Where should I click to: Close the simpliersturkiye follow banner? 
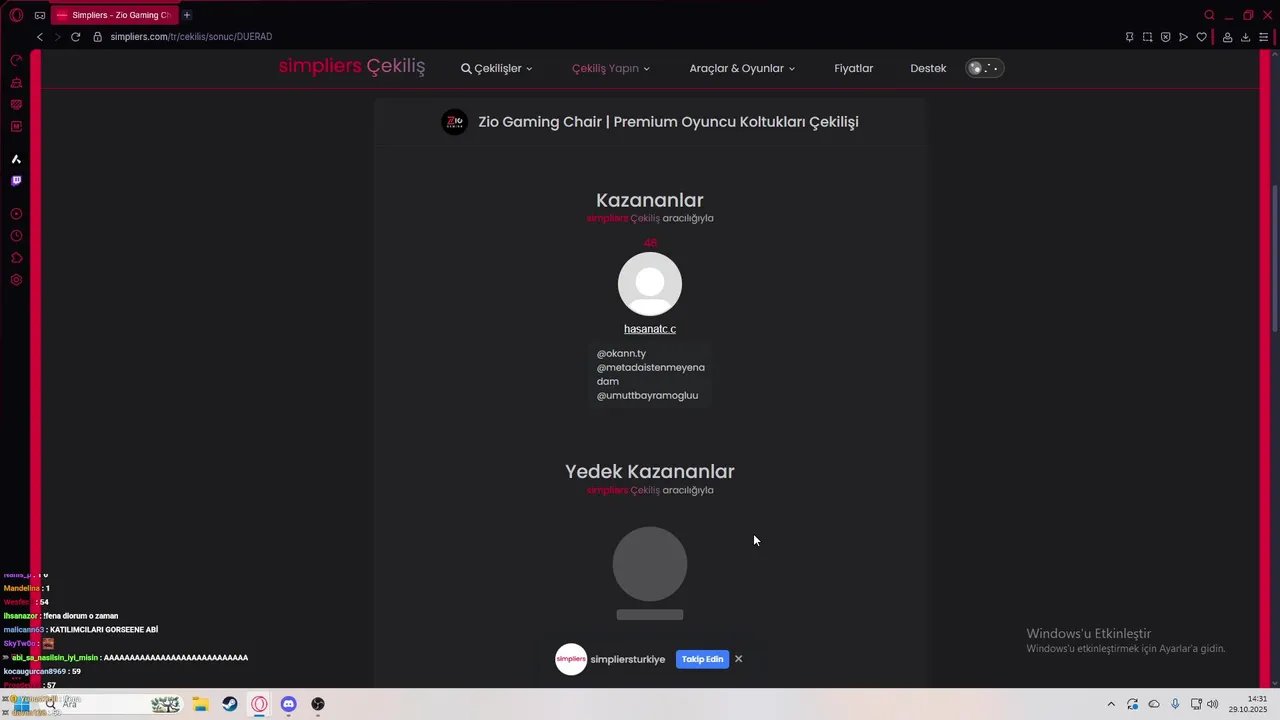pos(738,659)
